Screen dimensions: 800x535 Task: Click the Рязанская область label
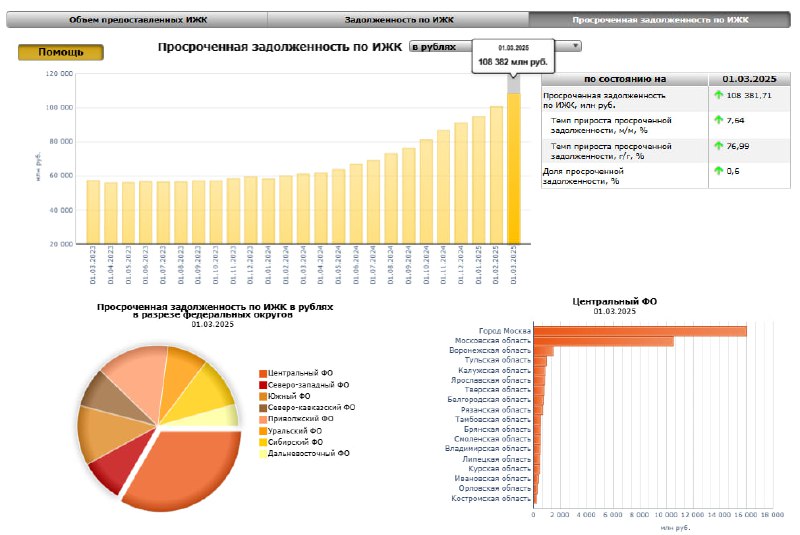pos(495,410)
